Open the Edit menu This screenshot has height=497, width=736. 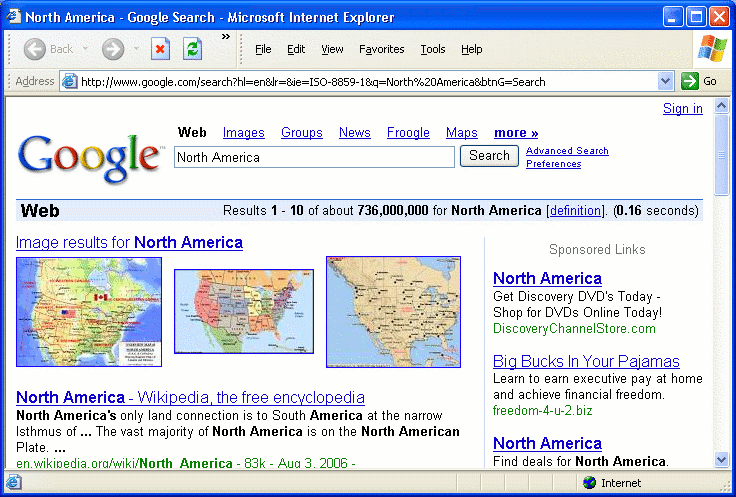[x=296, y=49]
